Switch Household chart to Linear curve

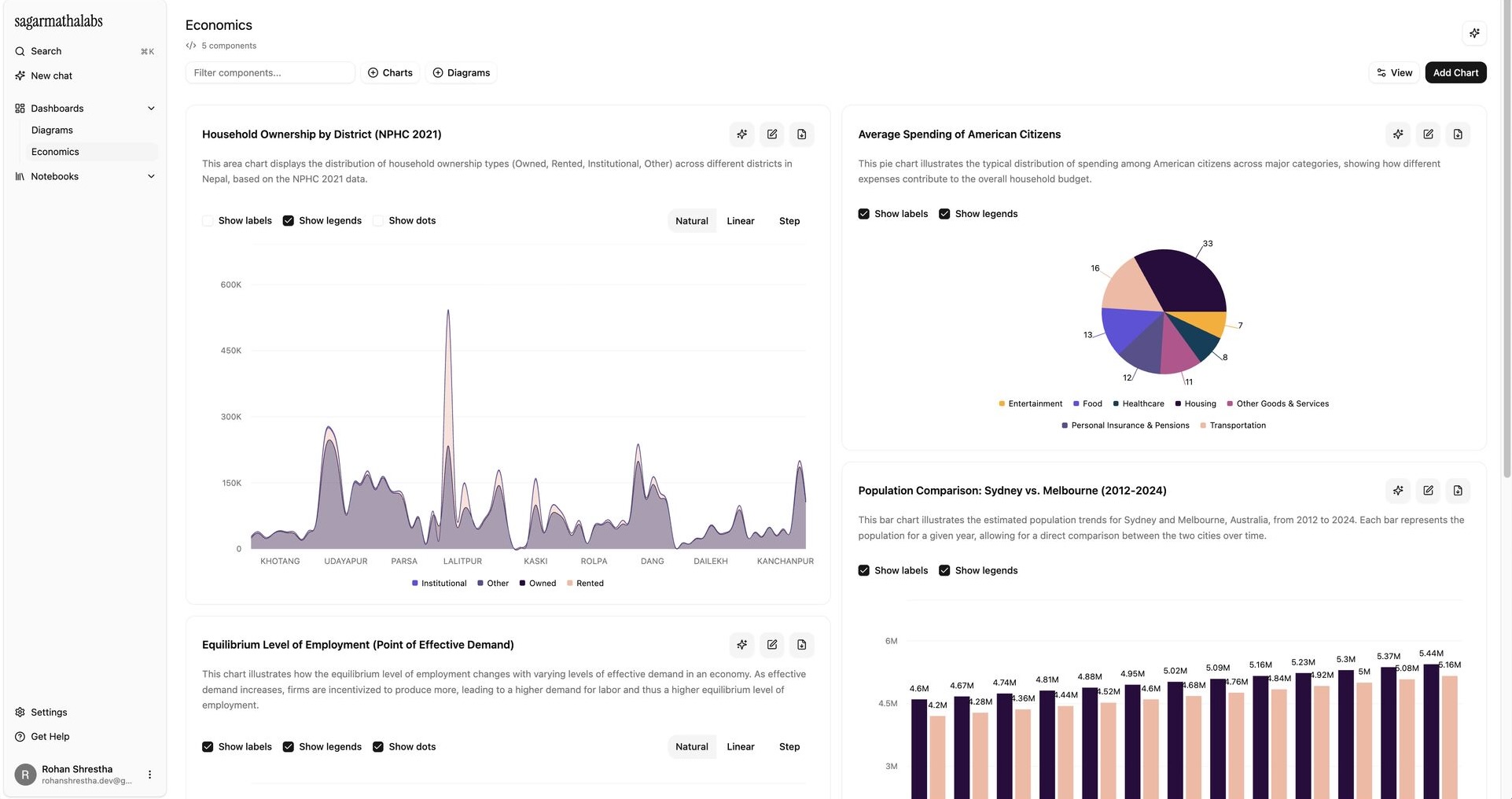pos(740,221)
